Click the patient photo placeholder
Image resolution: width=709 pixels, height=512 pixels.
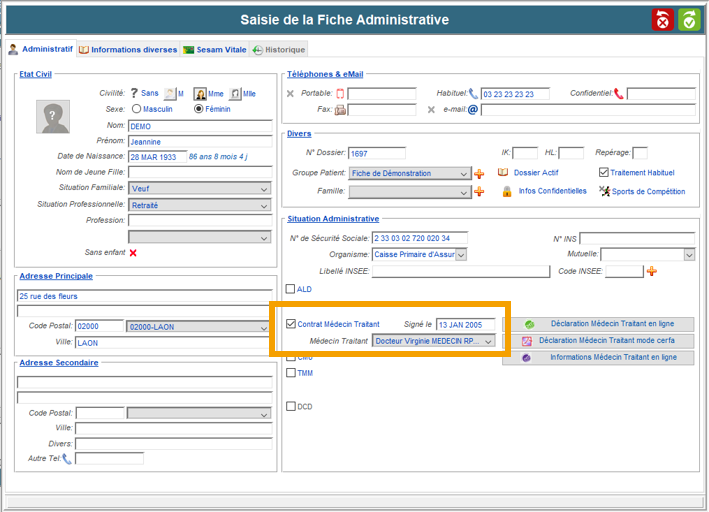(53, 117)
